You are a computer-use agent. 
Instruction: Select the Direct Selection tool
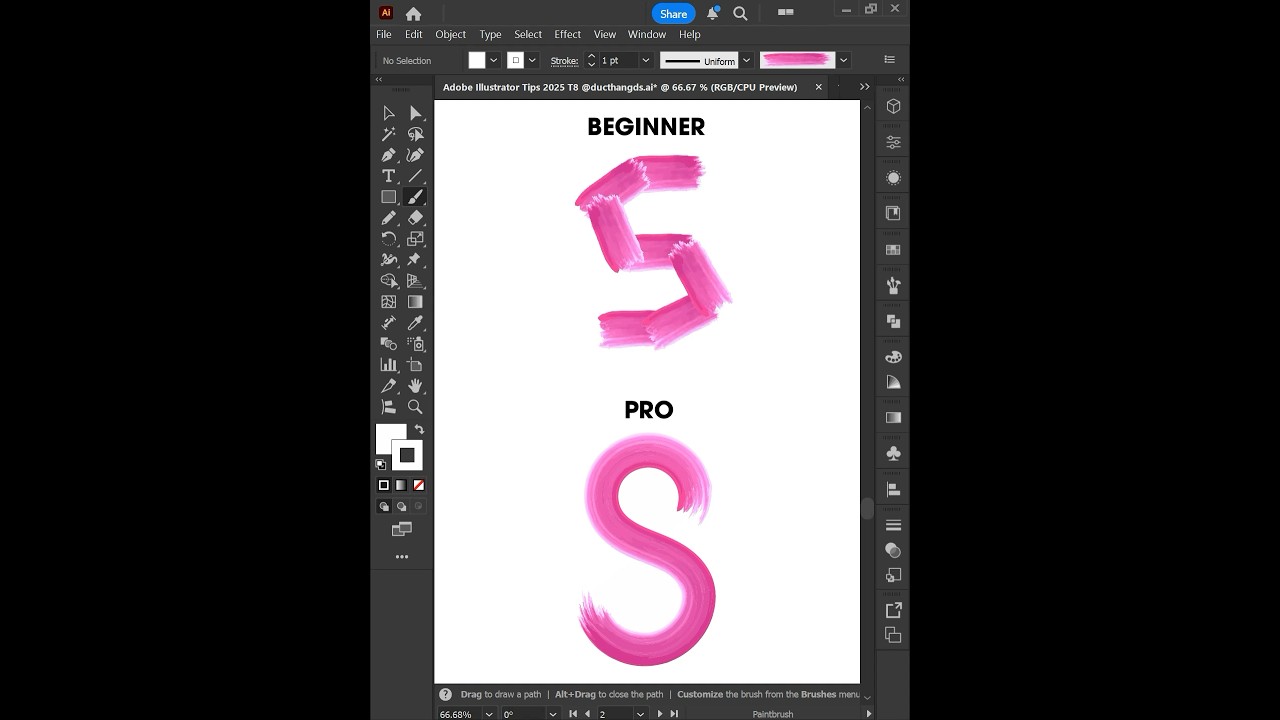[415, 113]
